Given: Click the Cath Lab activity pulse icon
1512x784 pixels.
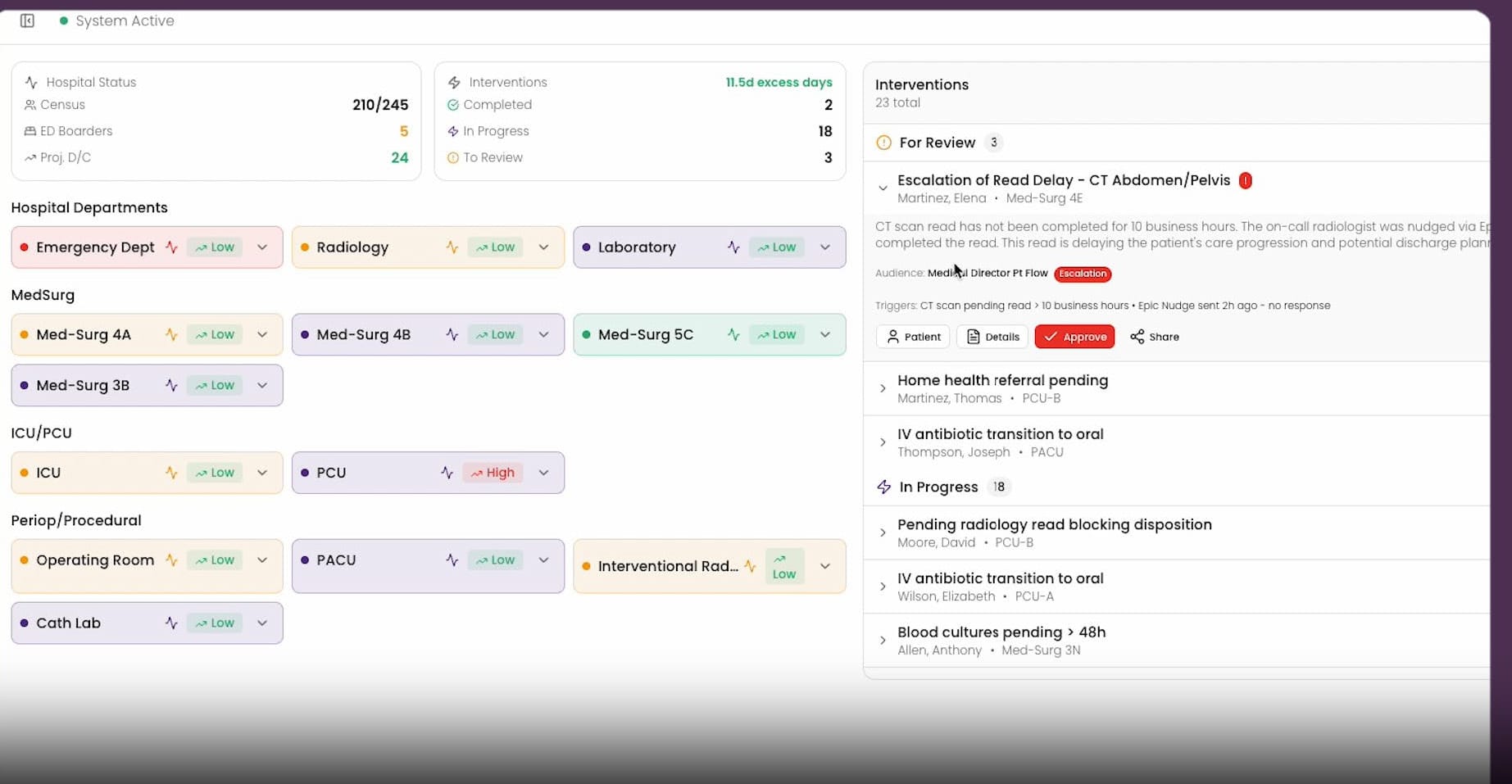Looking at the screenshot, I should tap(171, 623).
